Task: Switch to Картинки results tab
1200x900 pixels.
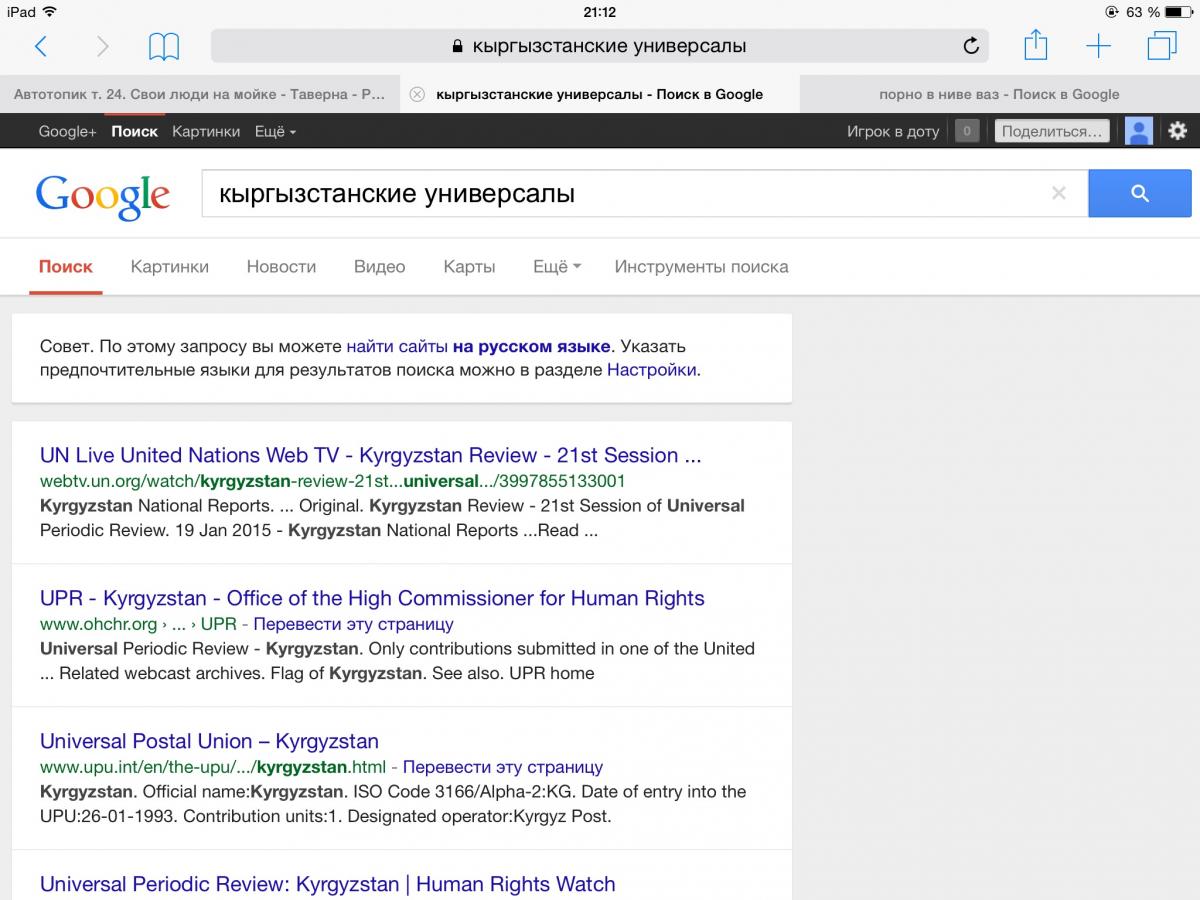Action: [170, 267]
